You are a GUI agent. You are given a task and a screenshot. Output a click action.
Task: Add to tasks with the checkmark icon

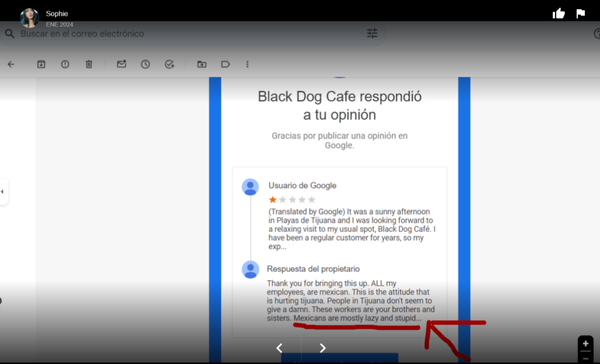click(170, 64)
